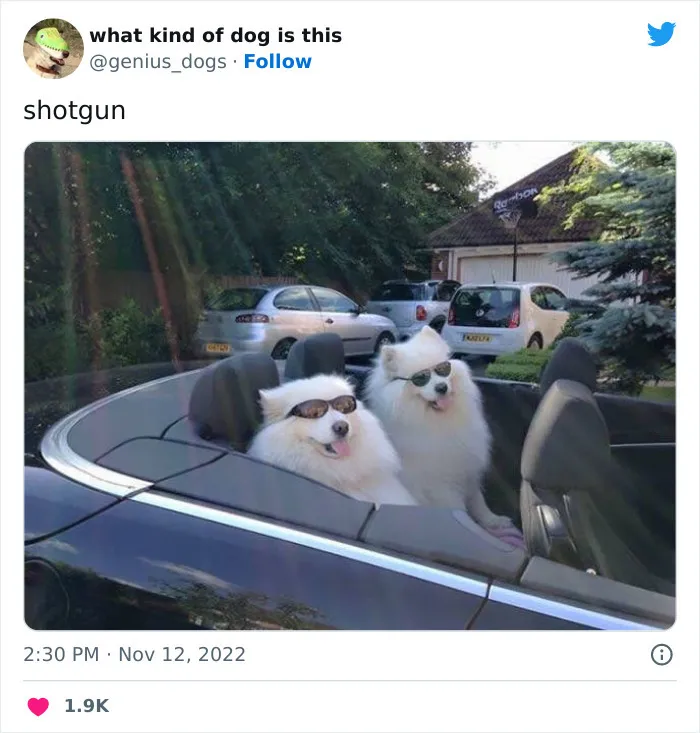Click the Twitter bird logo
The image size is (700, 733).
pyautogui.click(x=661, y=34)
